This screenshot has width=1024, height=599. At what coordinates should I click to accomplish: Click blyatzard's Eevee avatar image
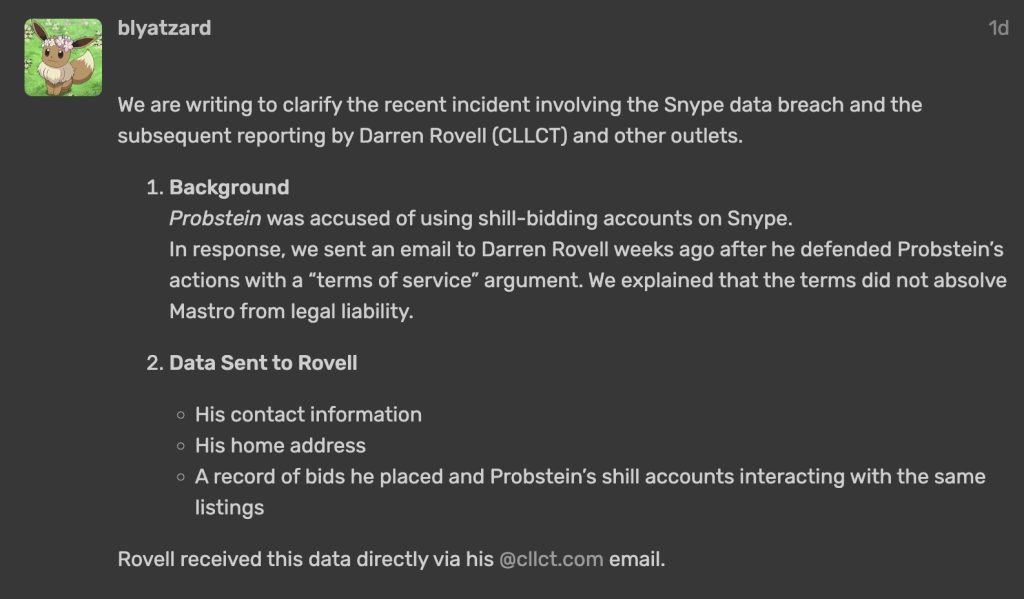(63, 57)
